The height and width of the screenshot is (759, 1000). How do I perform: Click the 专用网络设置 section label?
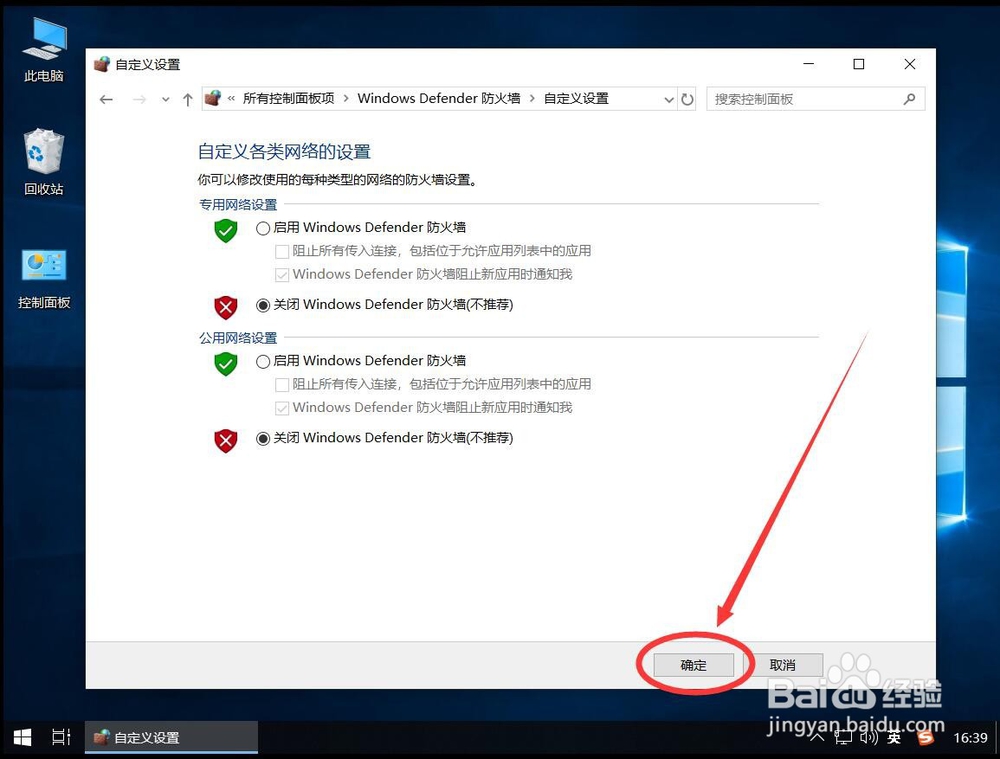[238, 205]
